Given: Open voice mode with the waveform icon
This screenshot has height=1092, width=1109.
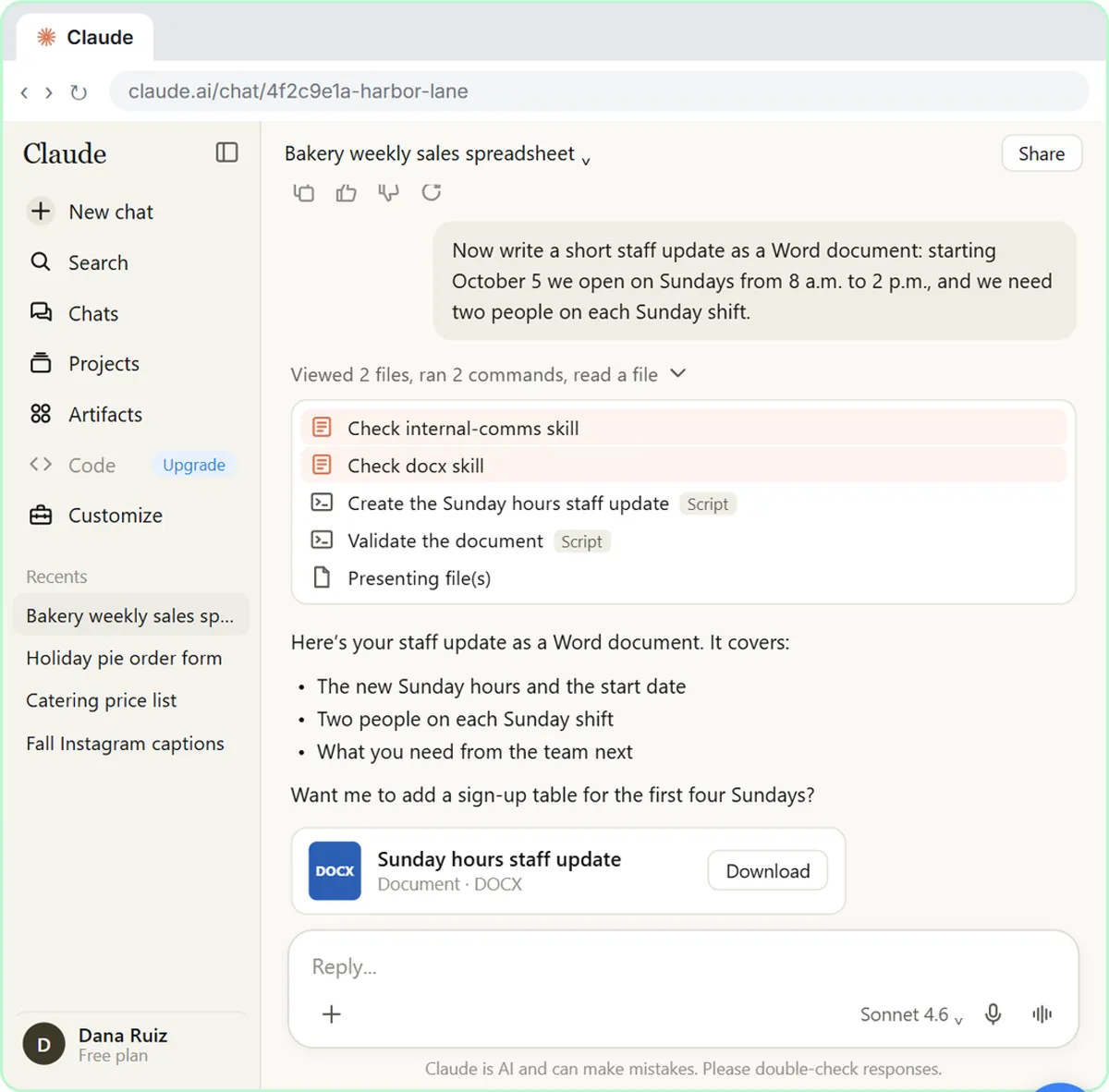Looking at the screenshot, I should [x=1042, y=1014].
